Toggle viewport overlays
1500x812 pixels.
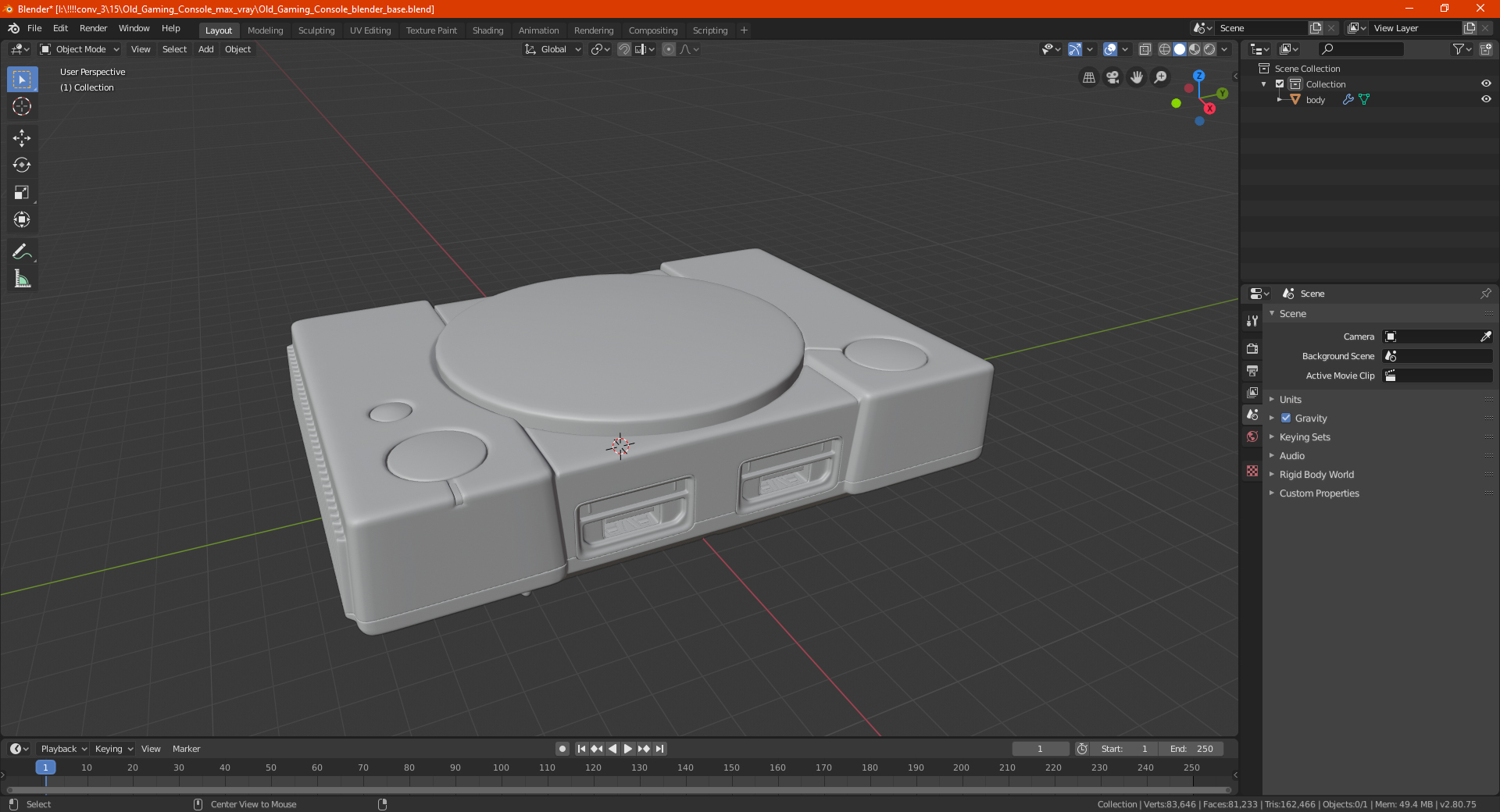coord(1110,49)
